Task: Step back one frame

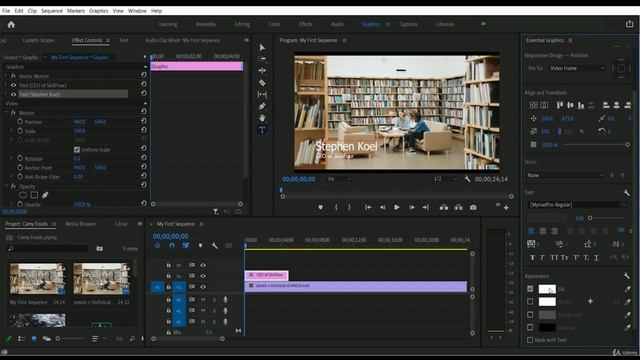Action: click(x=382, y=207)
